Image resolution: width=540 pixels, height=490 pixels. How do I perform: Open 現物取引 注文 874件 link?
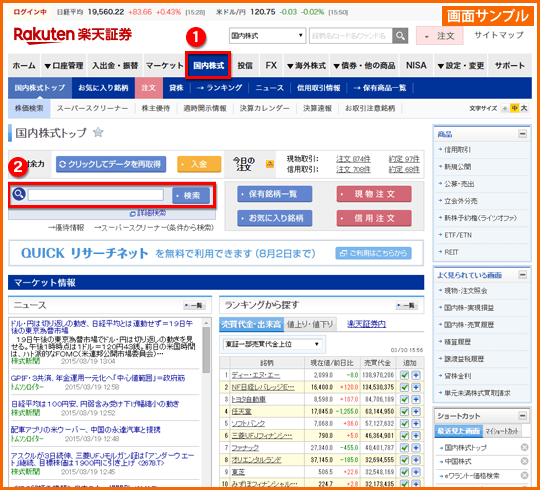[x=353, y=159]
